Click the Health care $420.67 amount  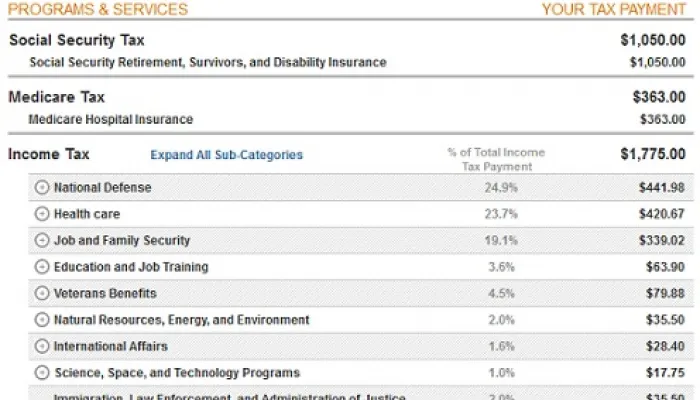(x=662, y=214)
